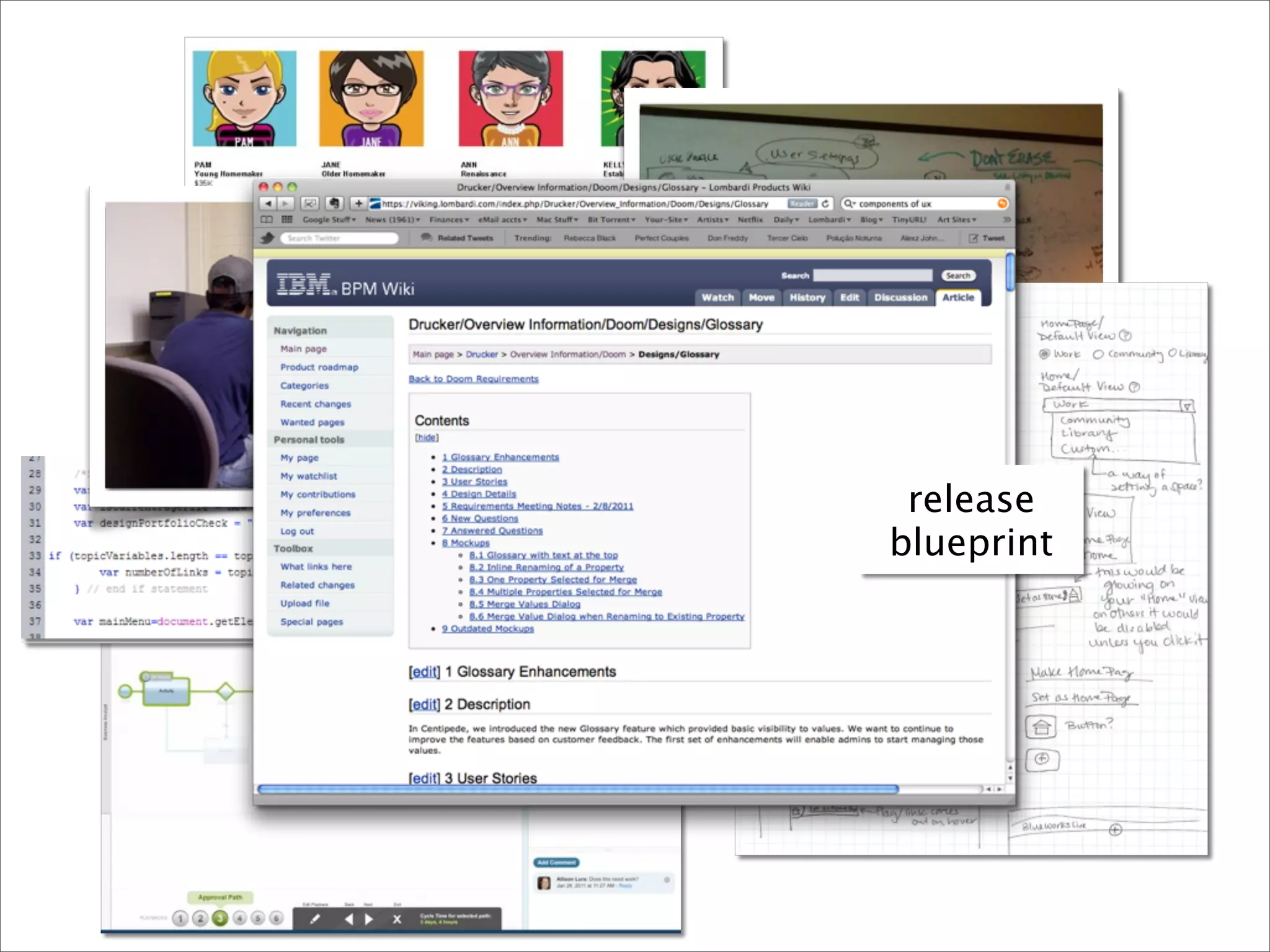The image size is (1270, 952).
Task: Click the vertical scrollbar down arrow
Action: point(1010,778)
